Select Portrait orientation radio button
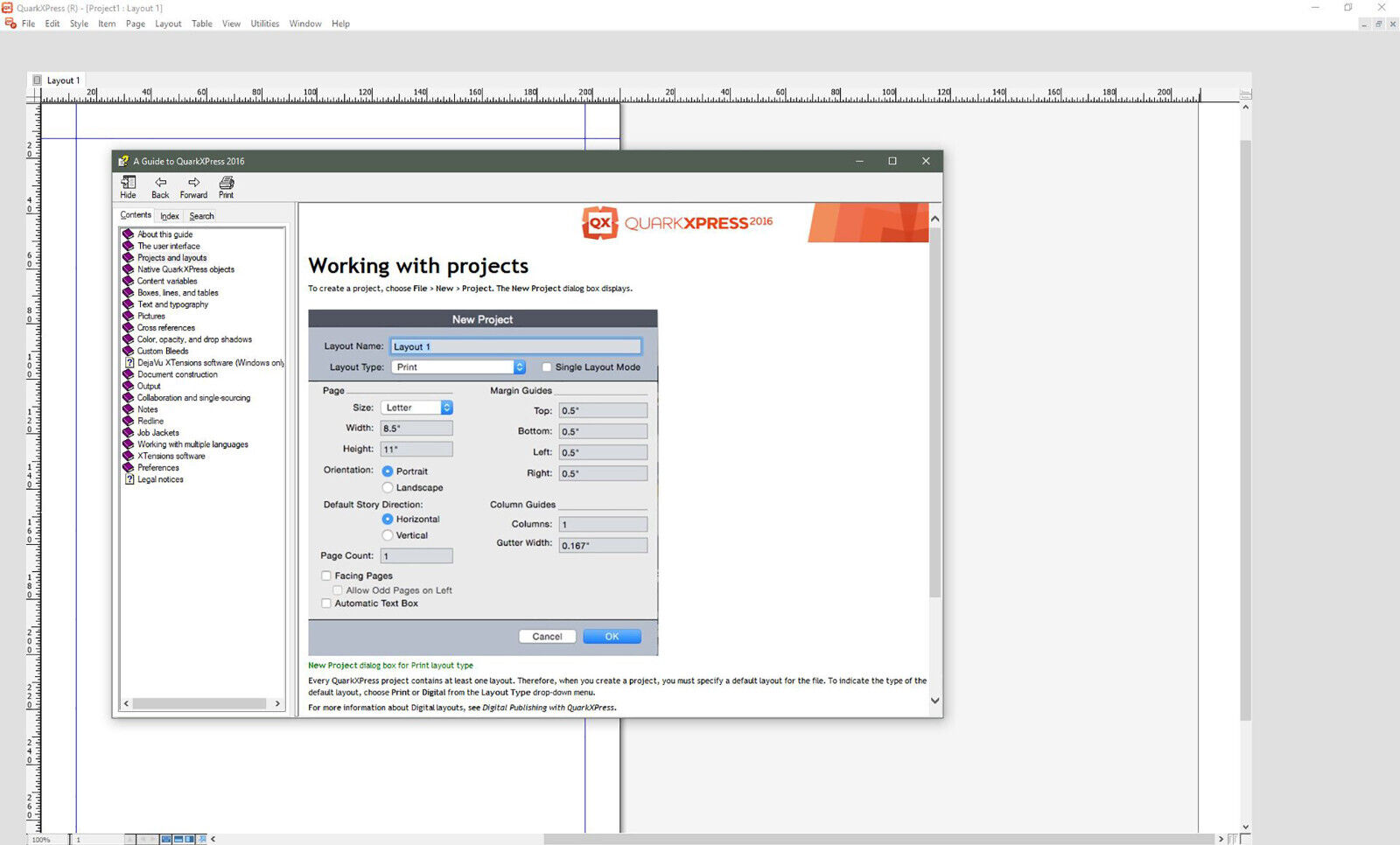 click(x=388, y=471)
